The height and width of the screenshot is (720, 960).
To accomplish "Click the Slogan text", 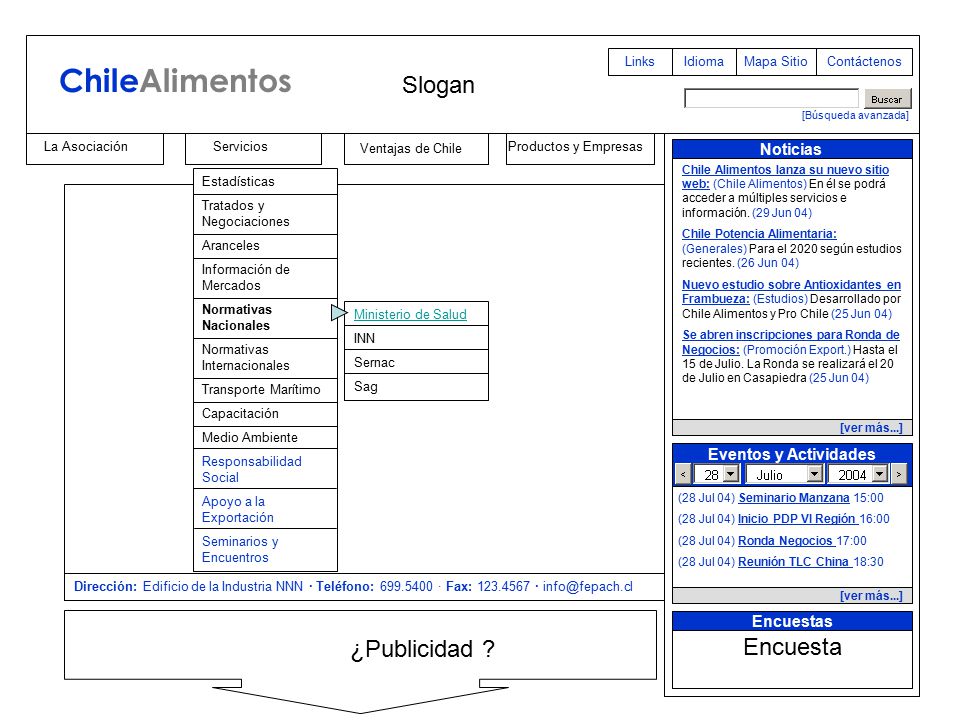I will point(438,85).
